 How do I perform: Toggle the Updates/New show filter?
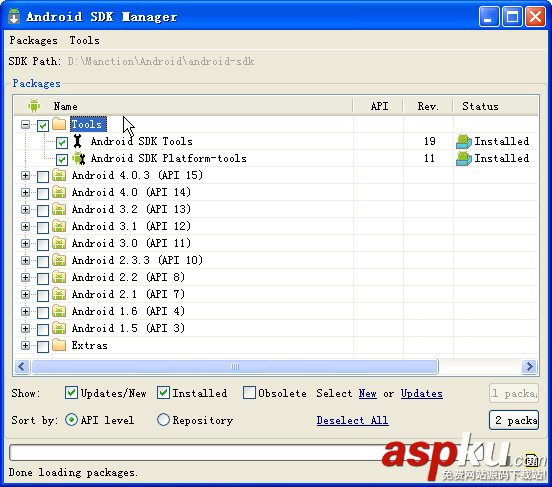click(71, 392)
